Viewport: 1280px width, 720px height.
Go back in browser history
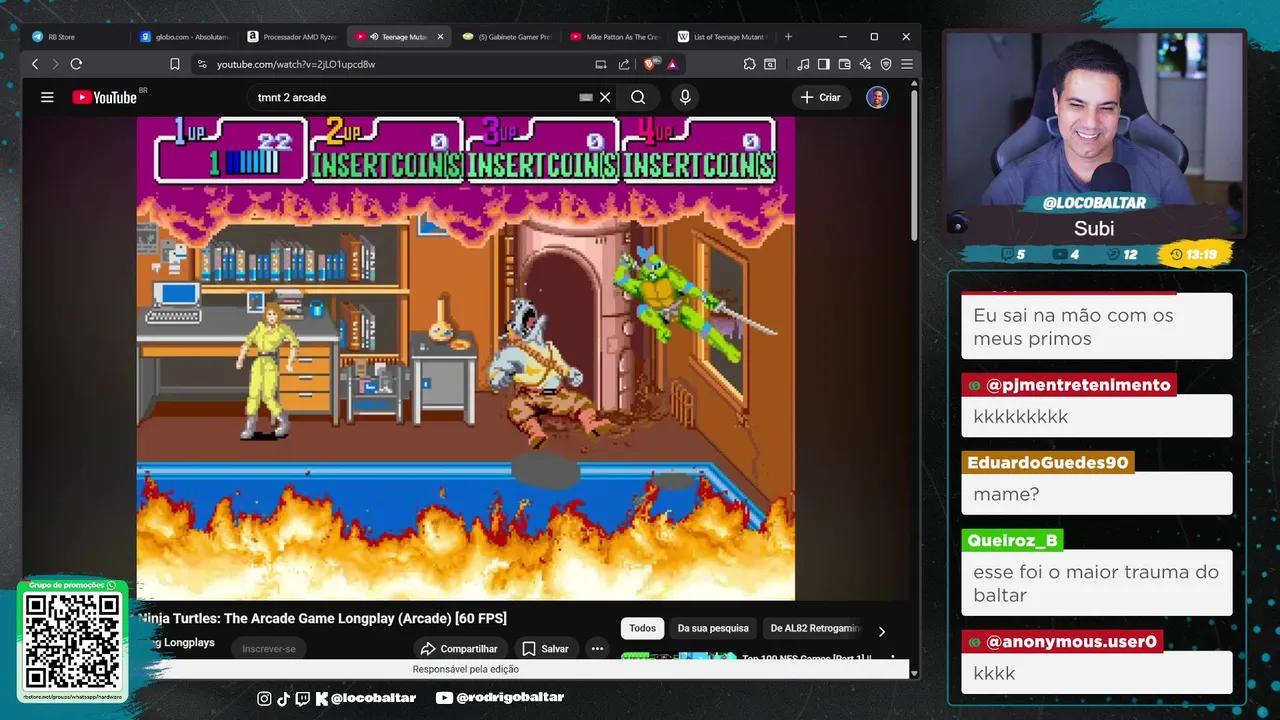coord(35,64)
